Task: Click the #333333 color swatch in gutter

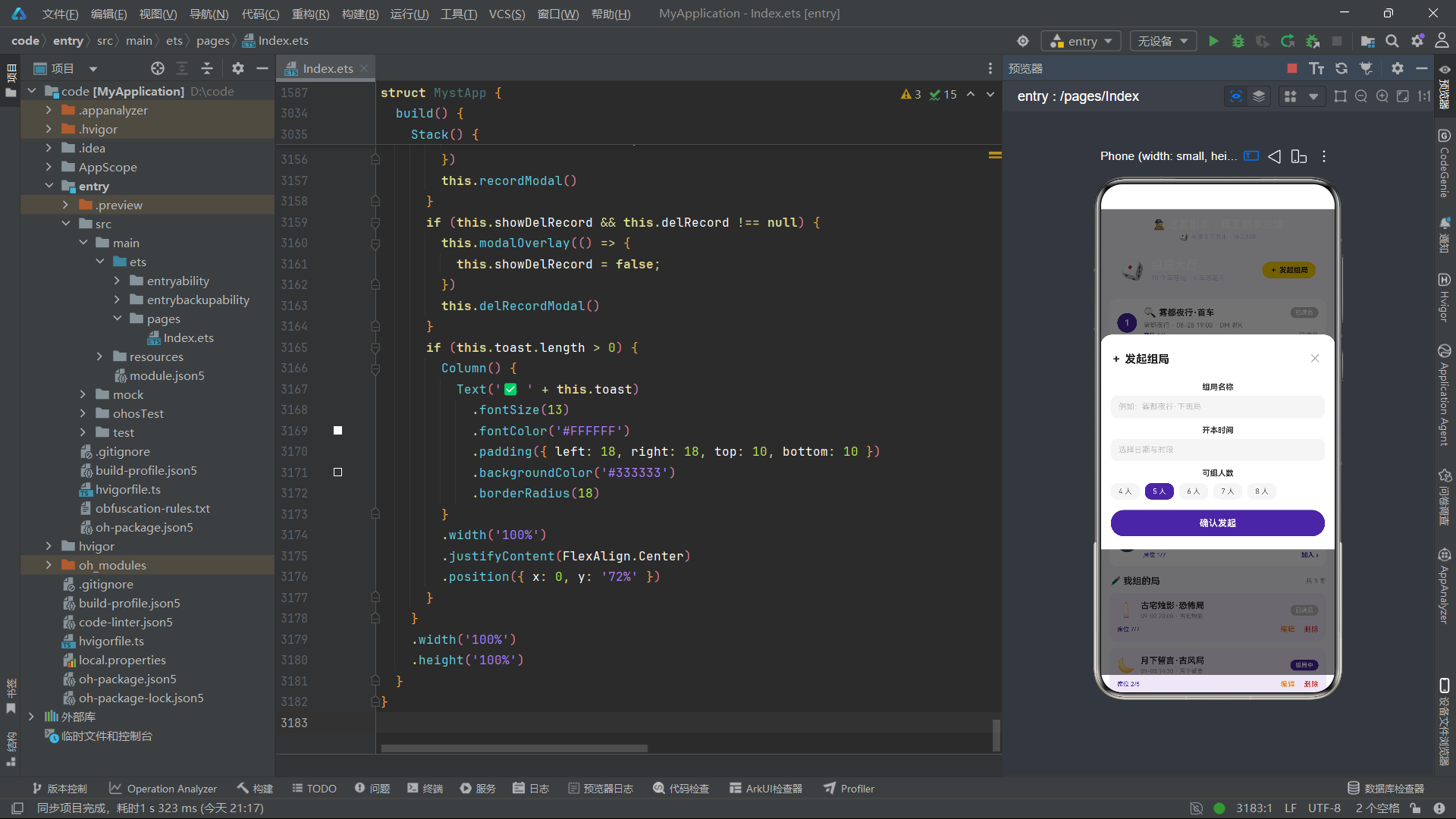Action: pyautogui.click(x=338, y=472)
